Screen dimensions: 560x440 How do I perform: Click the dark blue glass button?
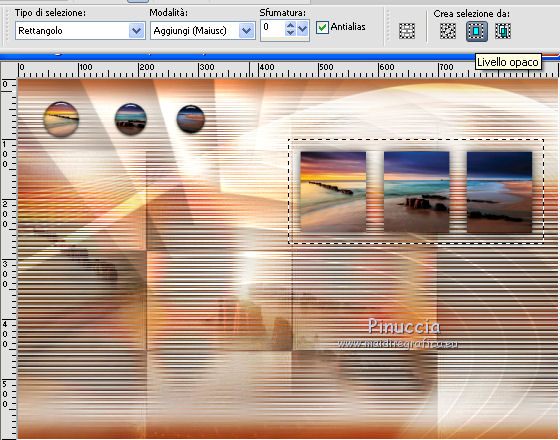(x=191, y=119)
